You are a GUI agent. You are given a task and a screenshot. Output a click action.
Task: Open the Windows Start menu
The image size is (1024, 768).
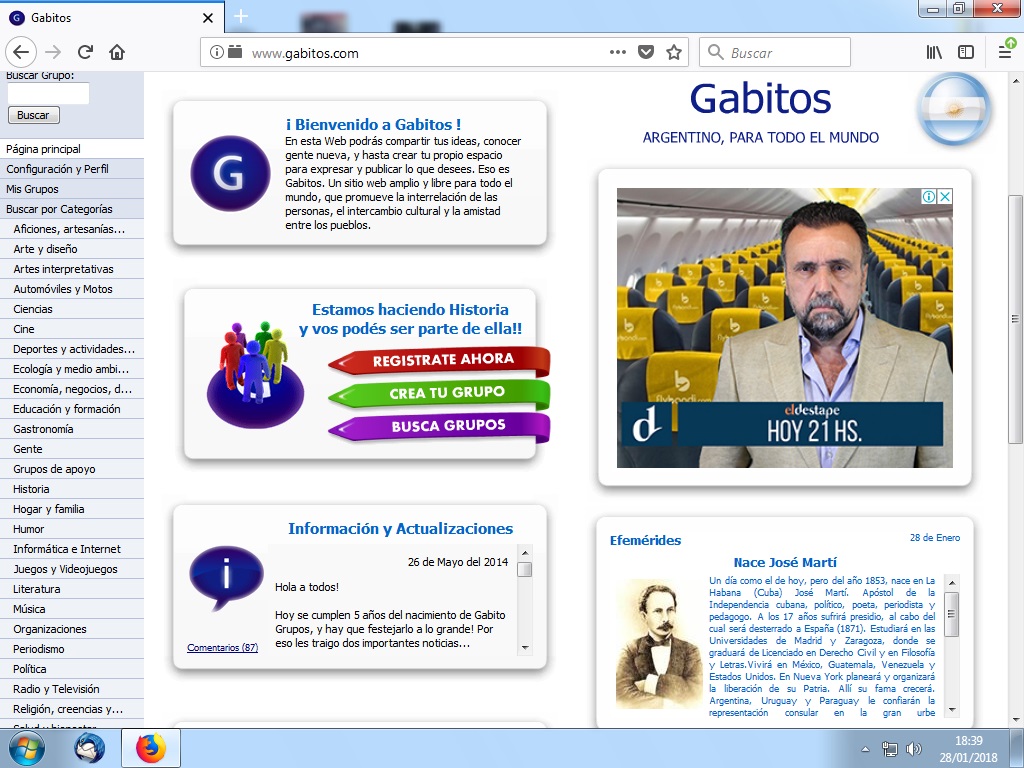coord(27,748)
